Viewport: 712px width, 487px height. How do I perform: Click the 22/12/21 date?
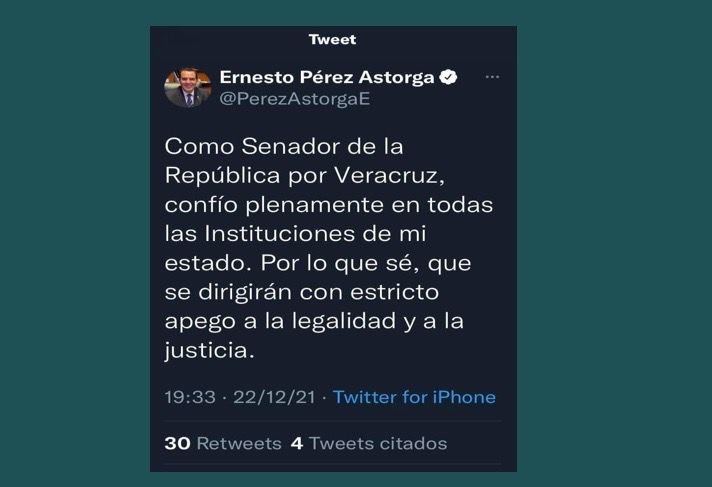coord(274,397)
